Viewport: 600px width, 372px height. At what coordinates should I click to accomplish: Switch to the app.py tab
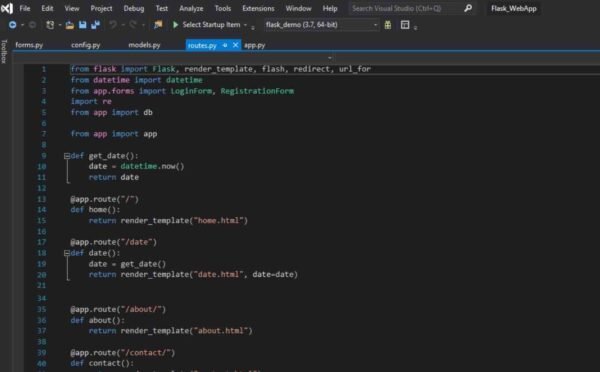[254, 45]
